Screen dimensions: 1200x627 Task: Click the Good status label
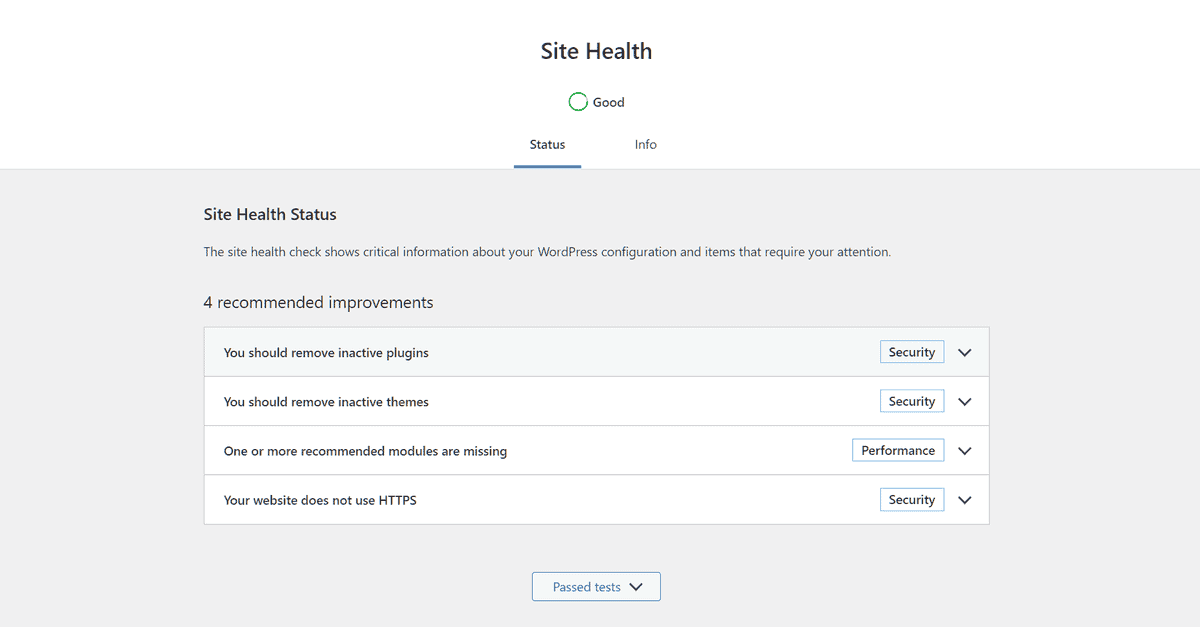(608, 102)
